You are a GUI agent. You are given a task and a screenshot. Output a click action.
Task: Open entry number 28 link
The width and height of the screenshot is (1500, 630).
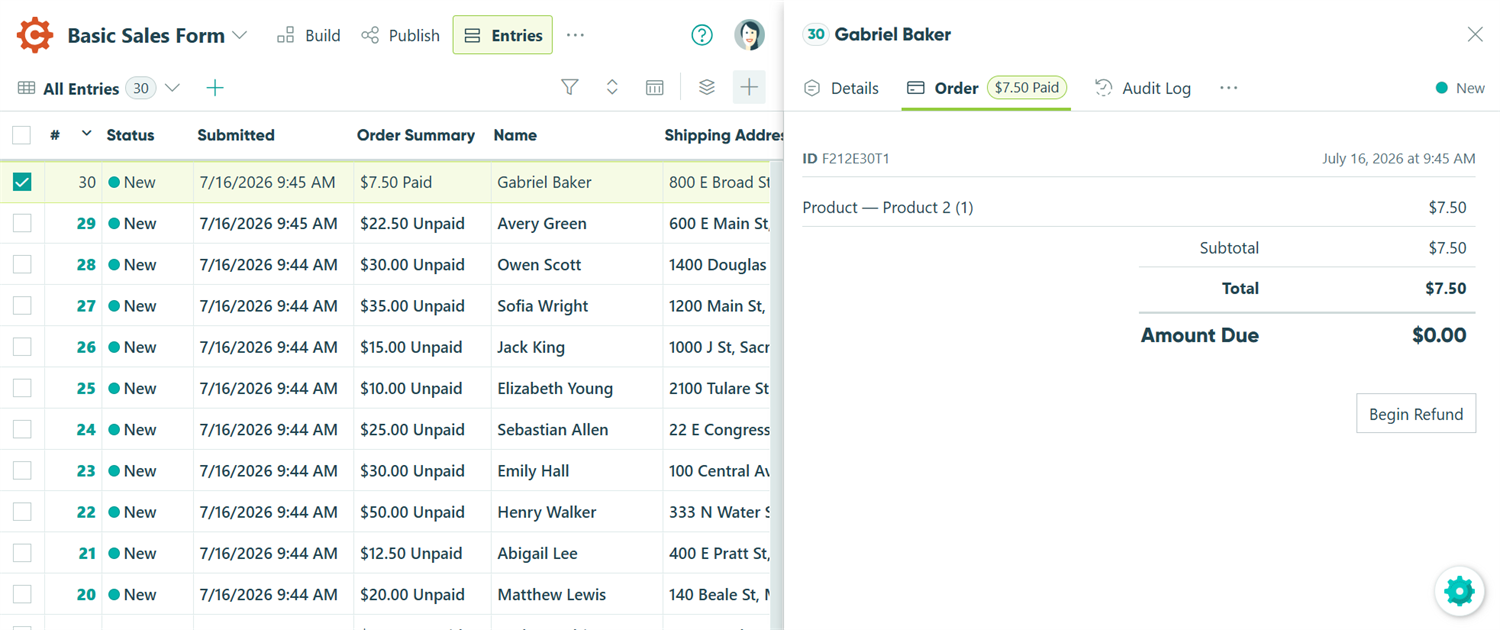click(x=86, y=264)
